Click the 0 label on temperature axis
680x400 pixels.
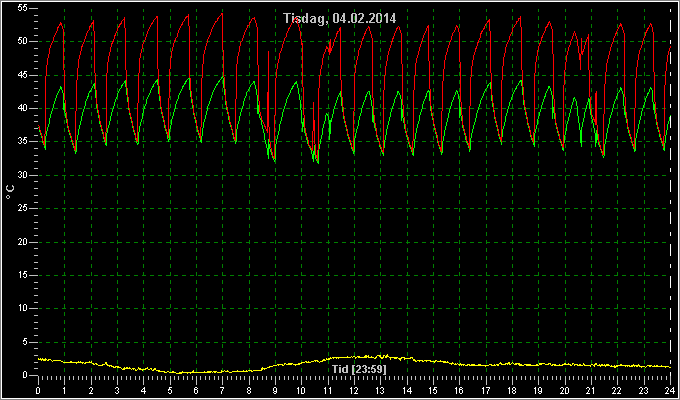click(26, 376)
